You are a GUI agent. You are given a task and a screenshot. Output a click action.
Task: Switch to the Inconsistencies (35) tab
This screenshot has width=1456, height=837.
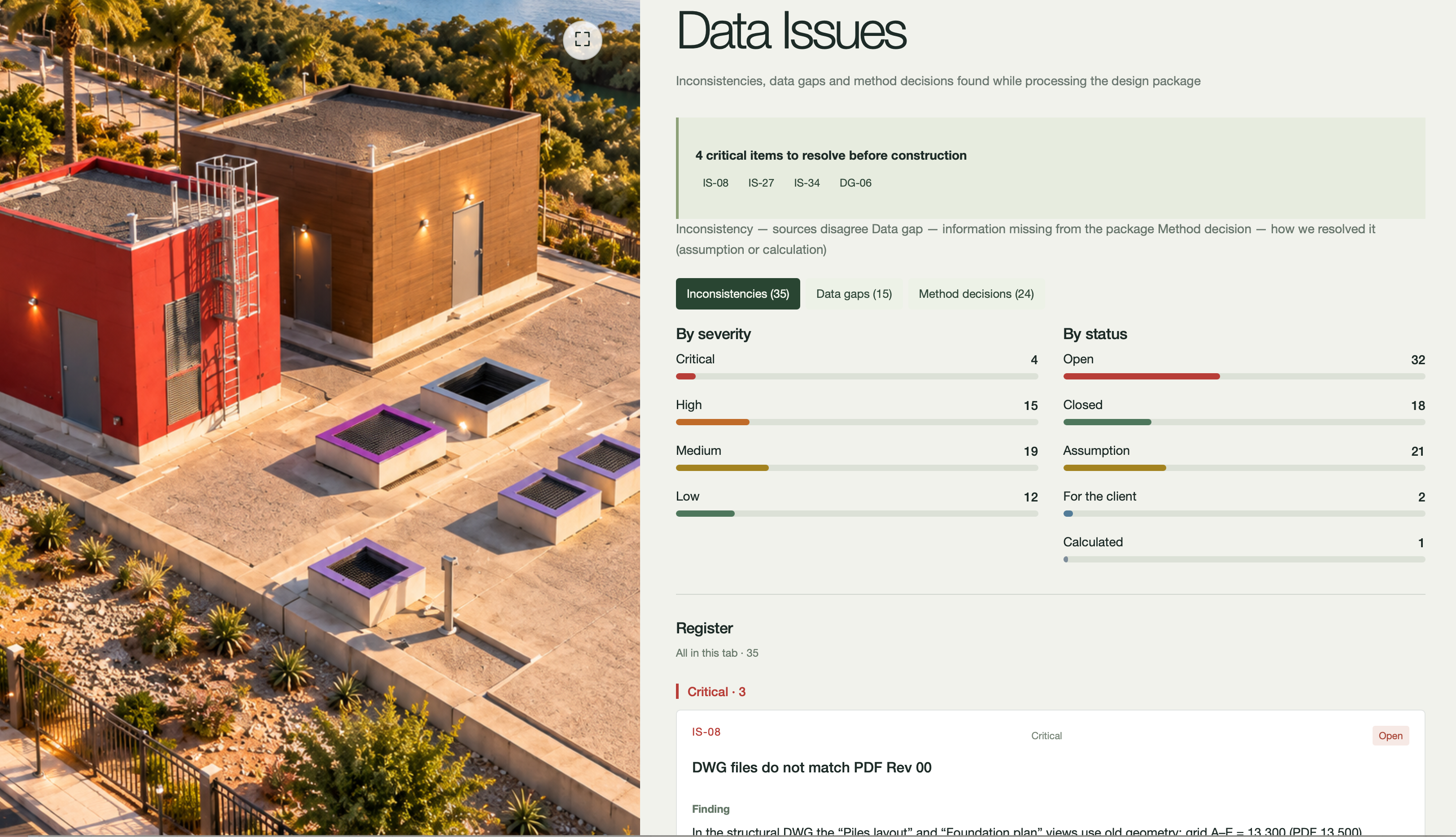click(x=737, y=294)
